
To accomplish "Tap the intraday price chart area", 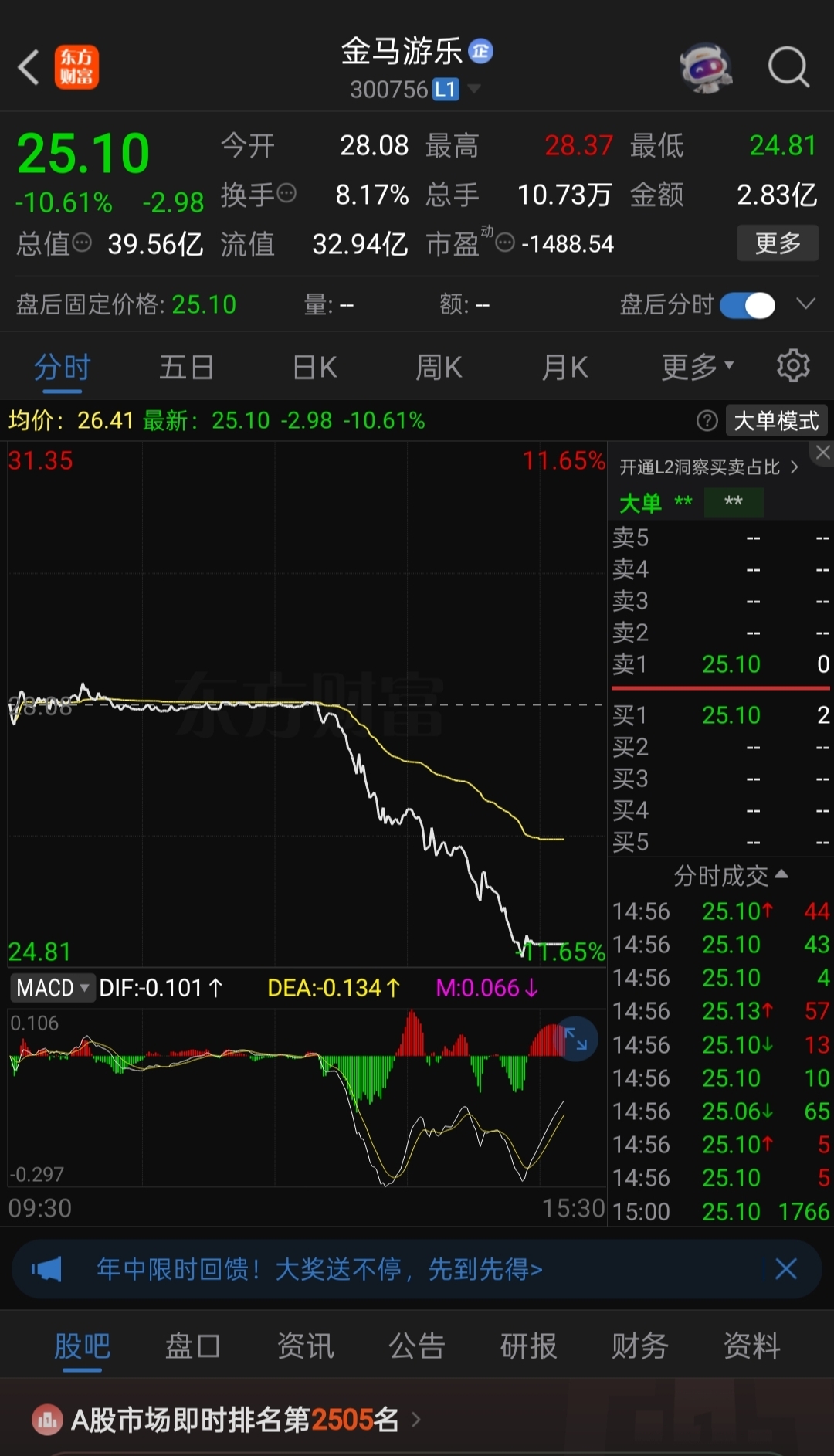I will coord(307,703).
